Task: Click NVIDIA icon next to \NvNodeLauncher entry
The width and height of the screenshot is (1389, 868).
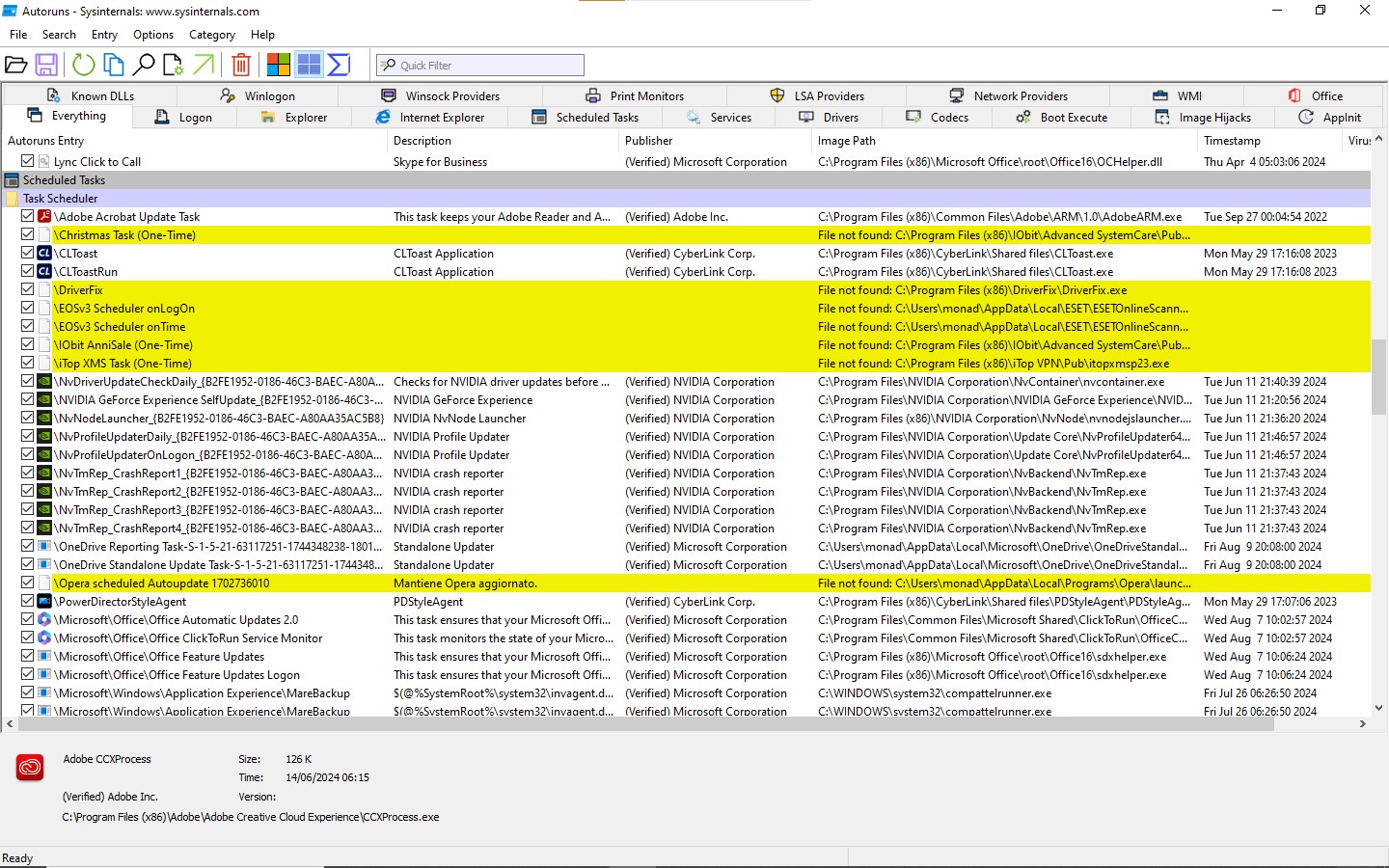Action: pos(44,419)
